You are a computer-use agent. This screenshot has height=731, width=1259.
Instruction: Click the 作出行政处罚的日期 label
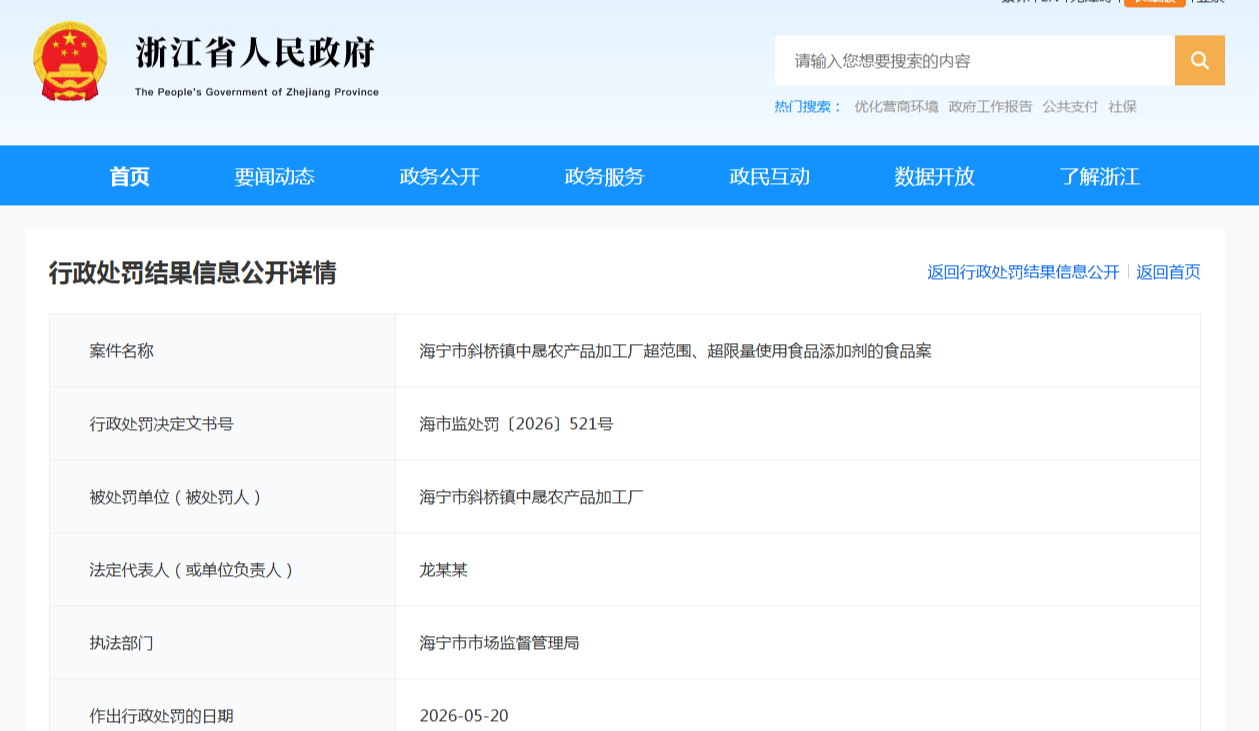[161, 716]
